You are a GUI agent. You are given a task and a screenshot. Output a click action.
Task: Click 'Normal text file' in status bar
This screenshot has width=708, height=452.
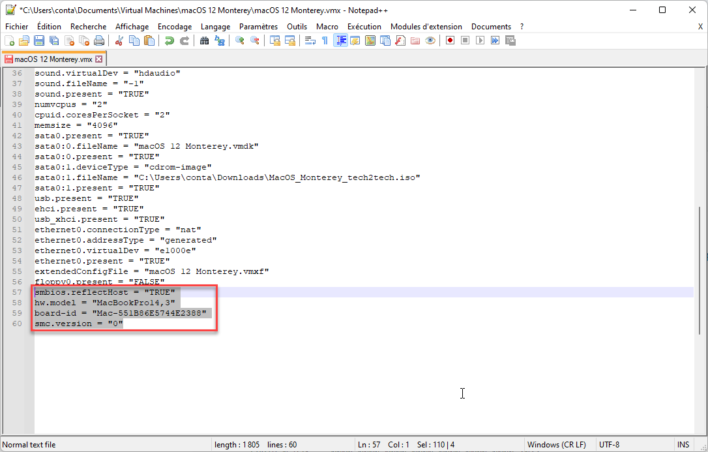(x=29, y=445)
